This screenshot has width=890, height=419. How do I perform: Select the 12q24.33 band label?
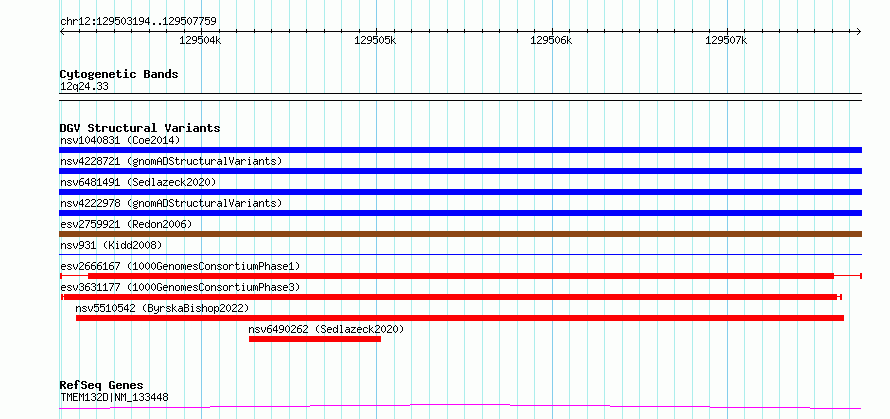coord(84,87)
